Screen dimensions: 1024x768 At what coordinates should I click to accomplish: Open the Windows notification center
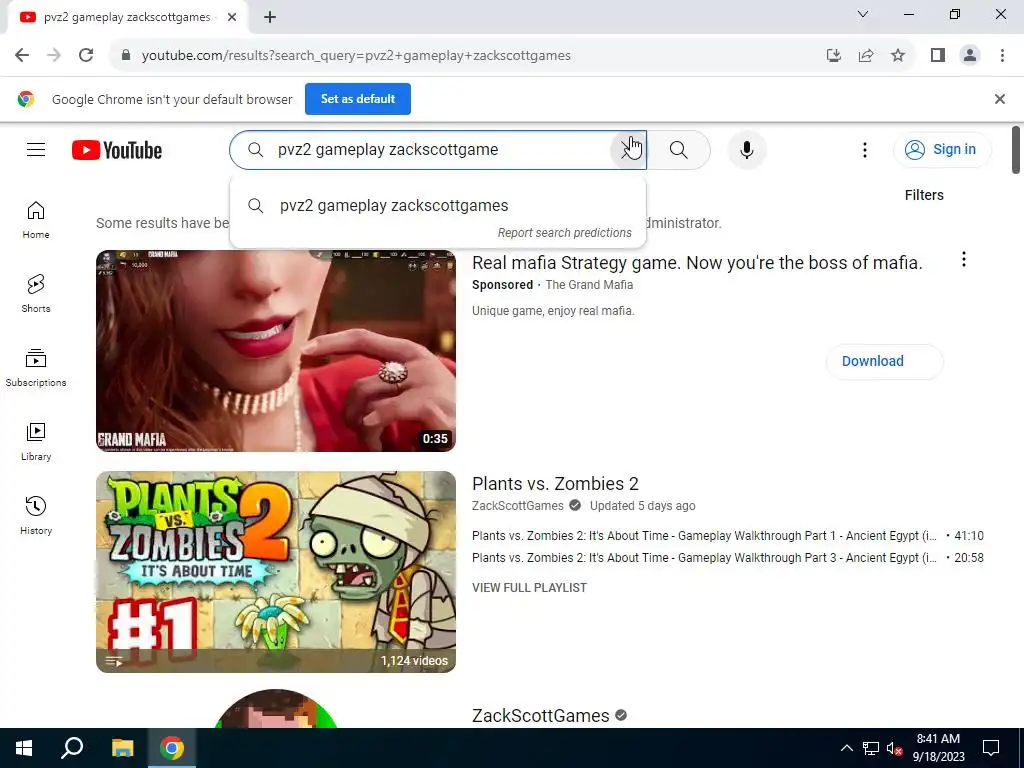click(991, 748)
